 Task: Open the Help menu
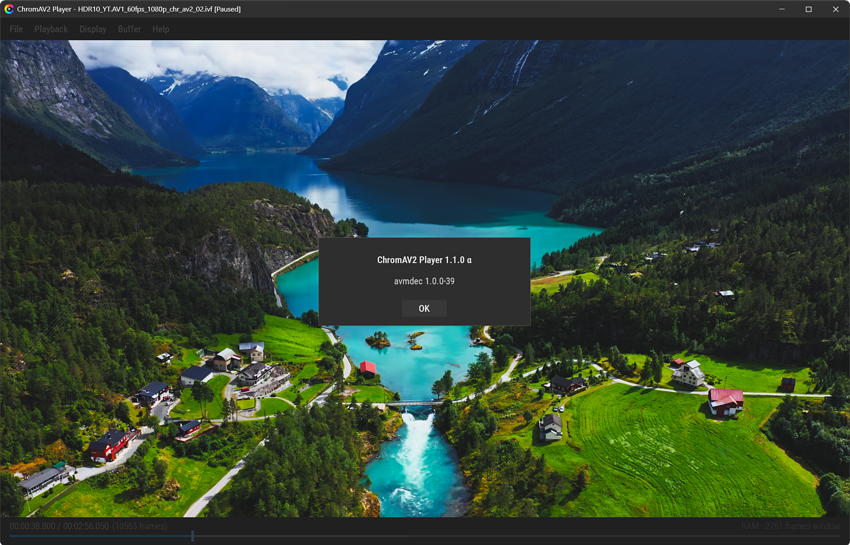(160, 29)
